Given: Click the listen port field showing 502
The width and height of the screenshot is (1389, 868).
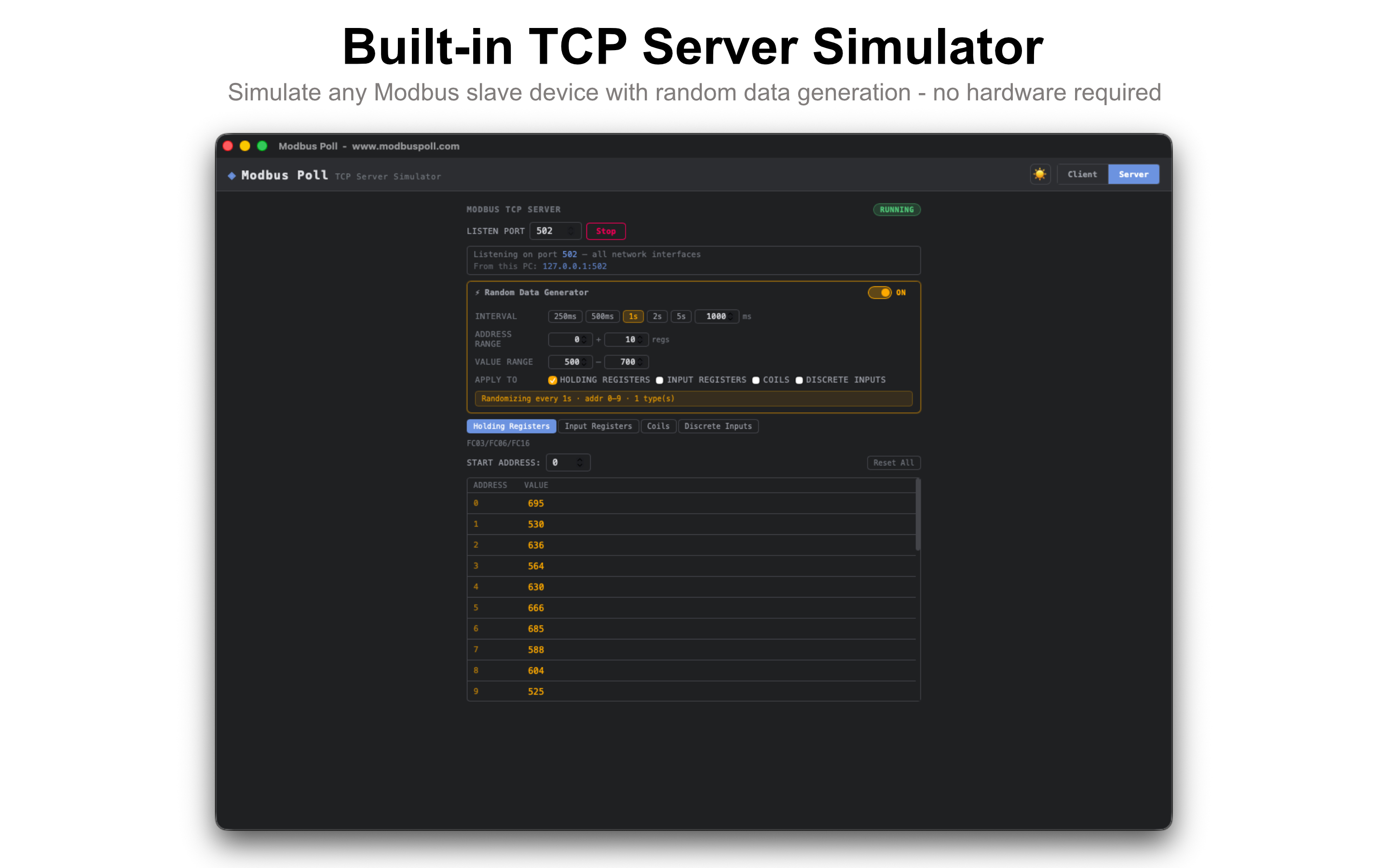Looking at the screenshot, I should click(555, 231).
